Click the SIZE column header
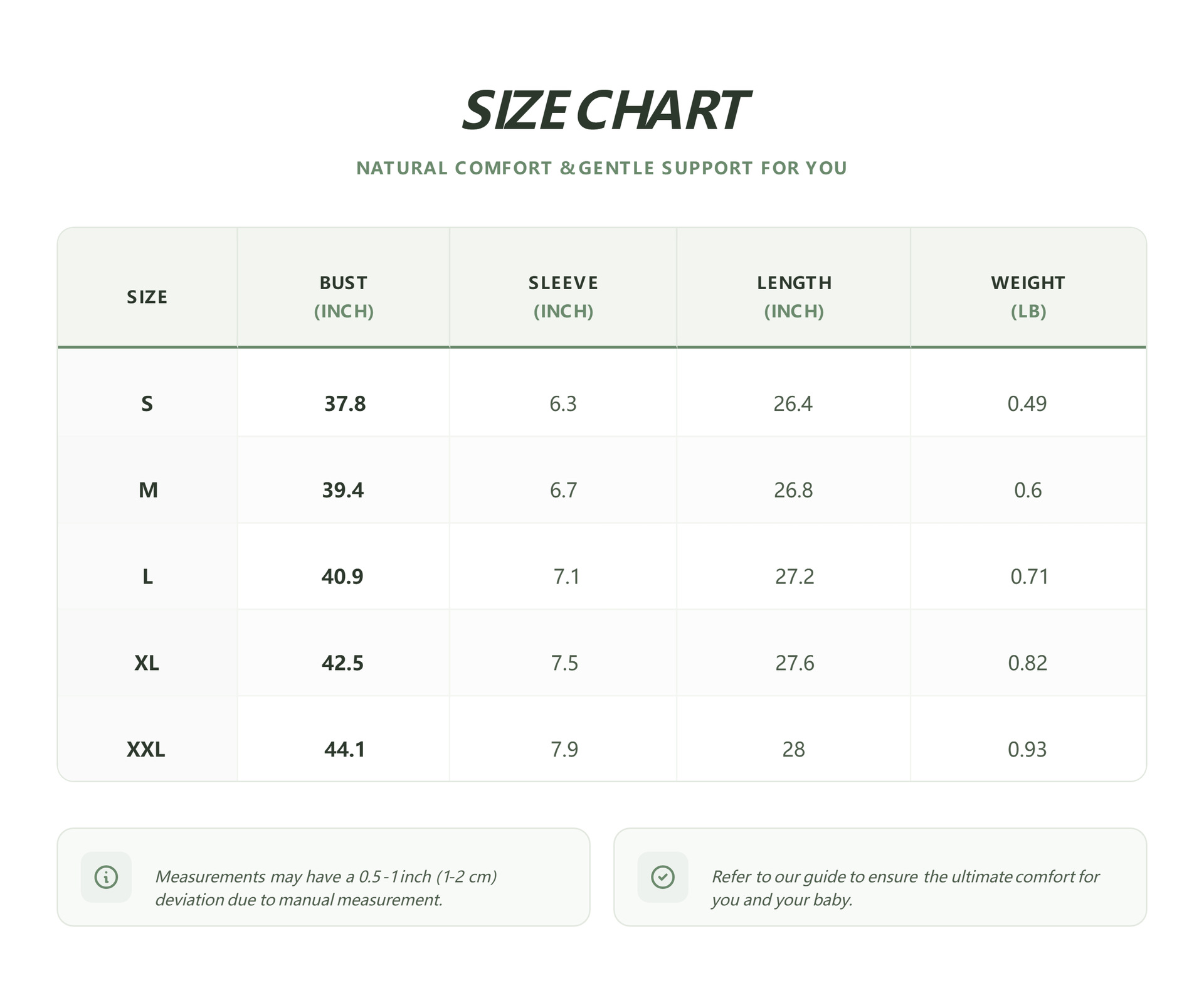The height and width of the screenshot is (983, 1204). click(147, 297)
